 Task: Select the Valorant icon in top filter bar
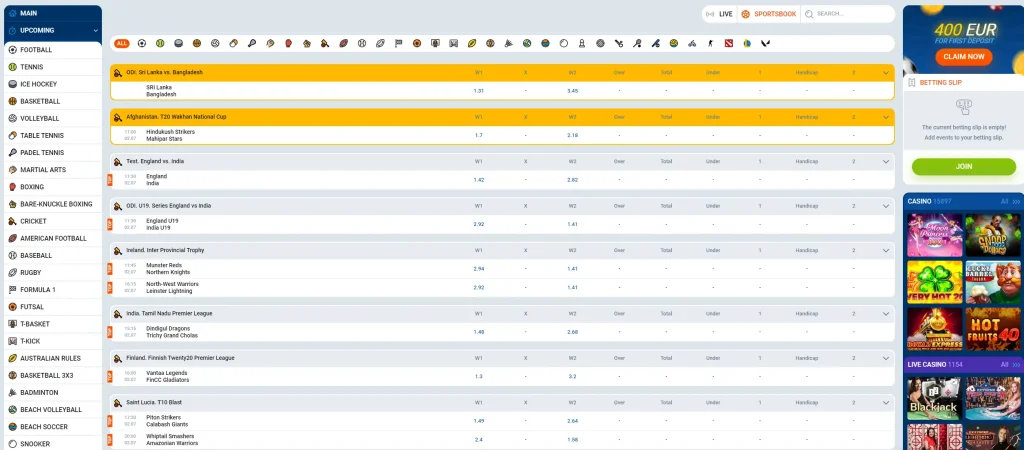[x=765, y=43]
